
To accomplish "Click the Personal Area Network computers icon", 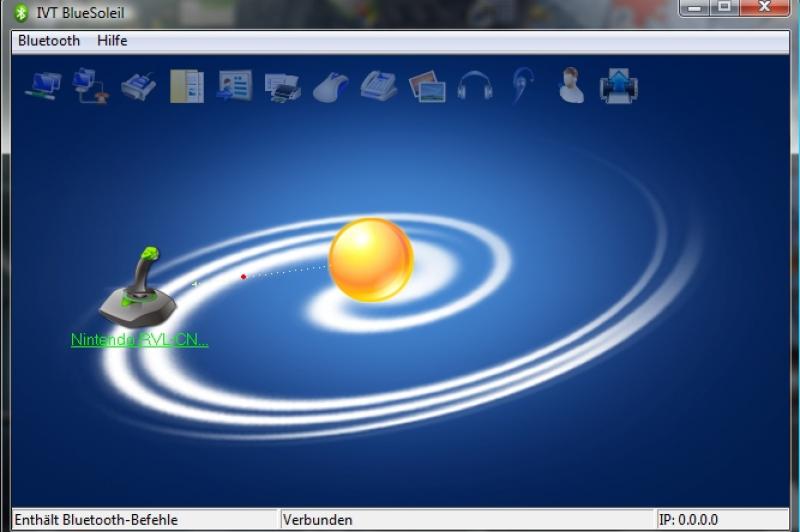I will click(43, 86).
